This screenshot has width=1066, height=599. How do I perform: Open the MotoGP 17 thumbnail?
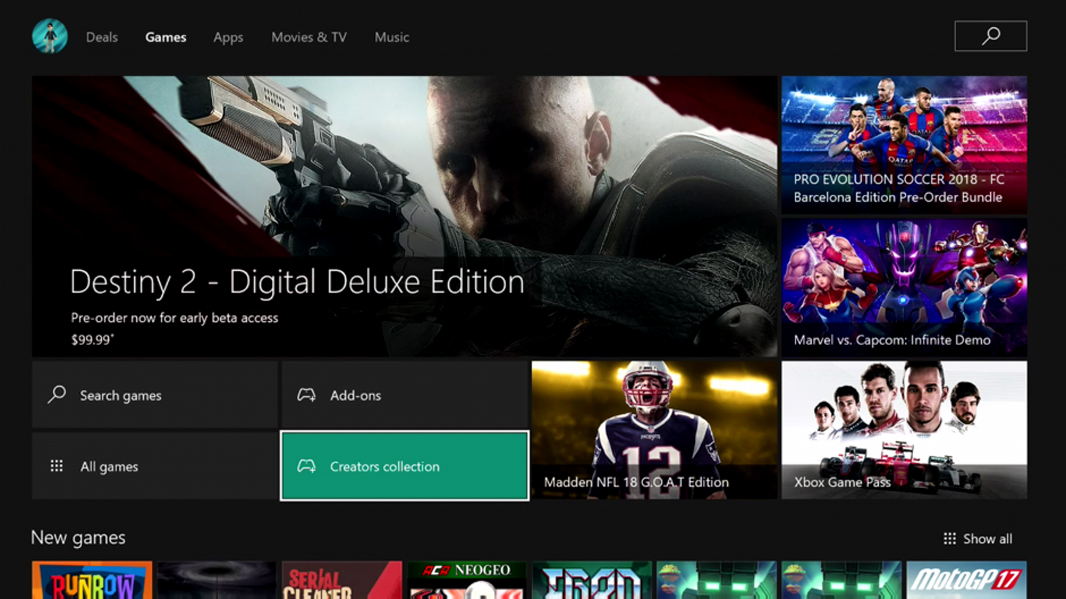(x=966, y=578)
